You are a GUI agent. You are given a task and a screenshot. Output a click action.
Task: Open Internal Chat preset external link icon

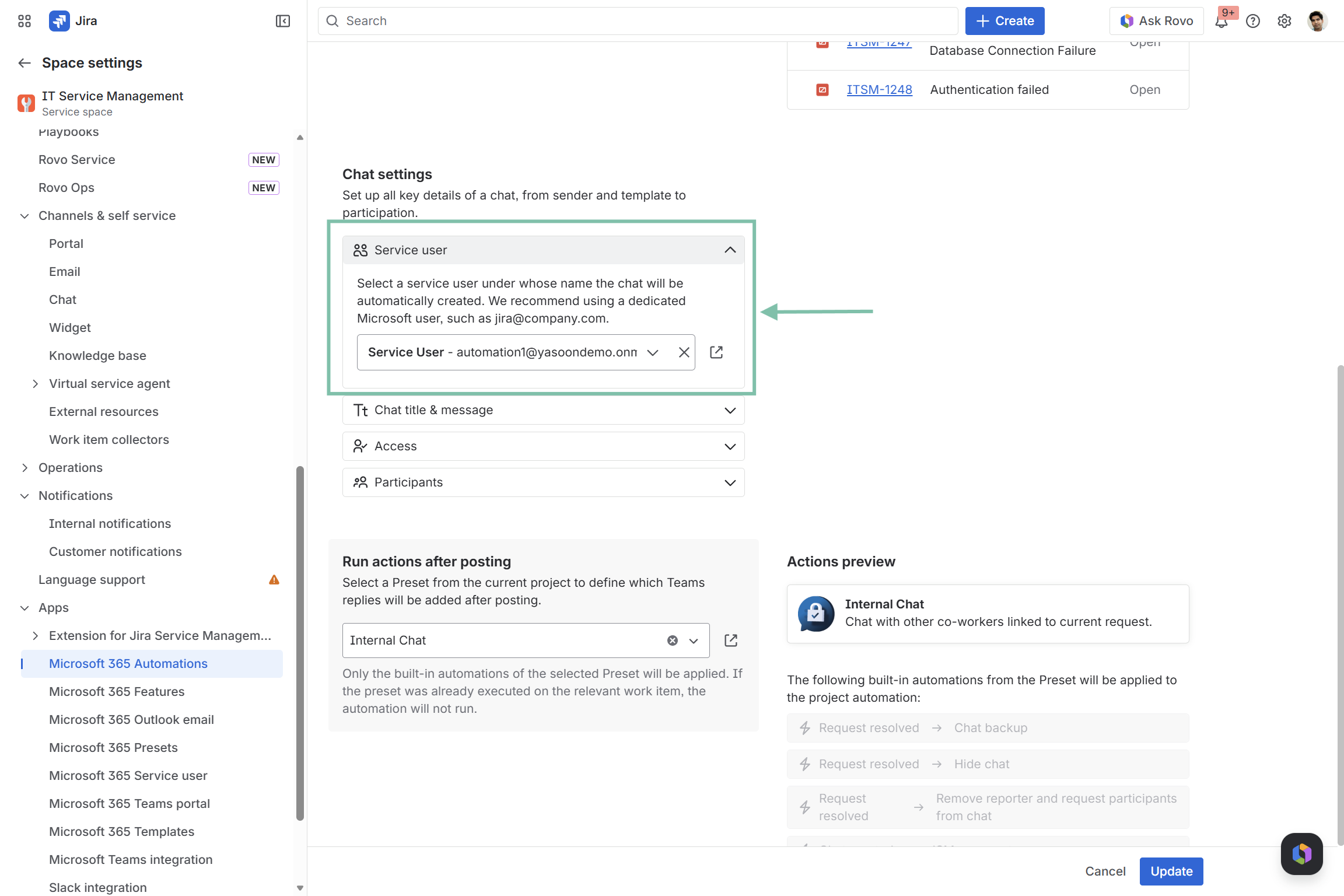730,640
